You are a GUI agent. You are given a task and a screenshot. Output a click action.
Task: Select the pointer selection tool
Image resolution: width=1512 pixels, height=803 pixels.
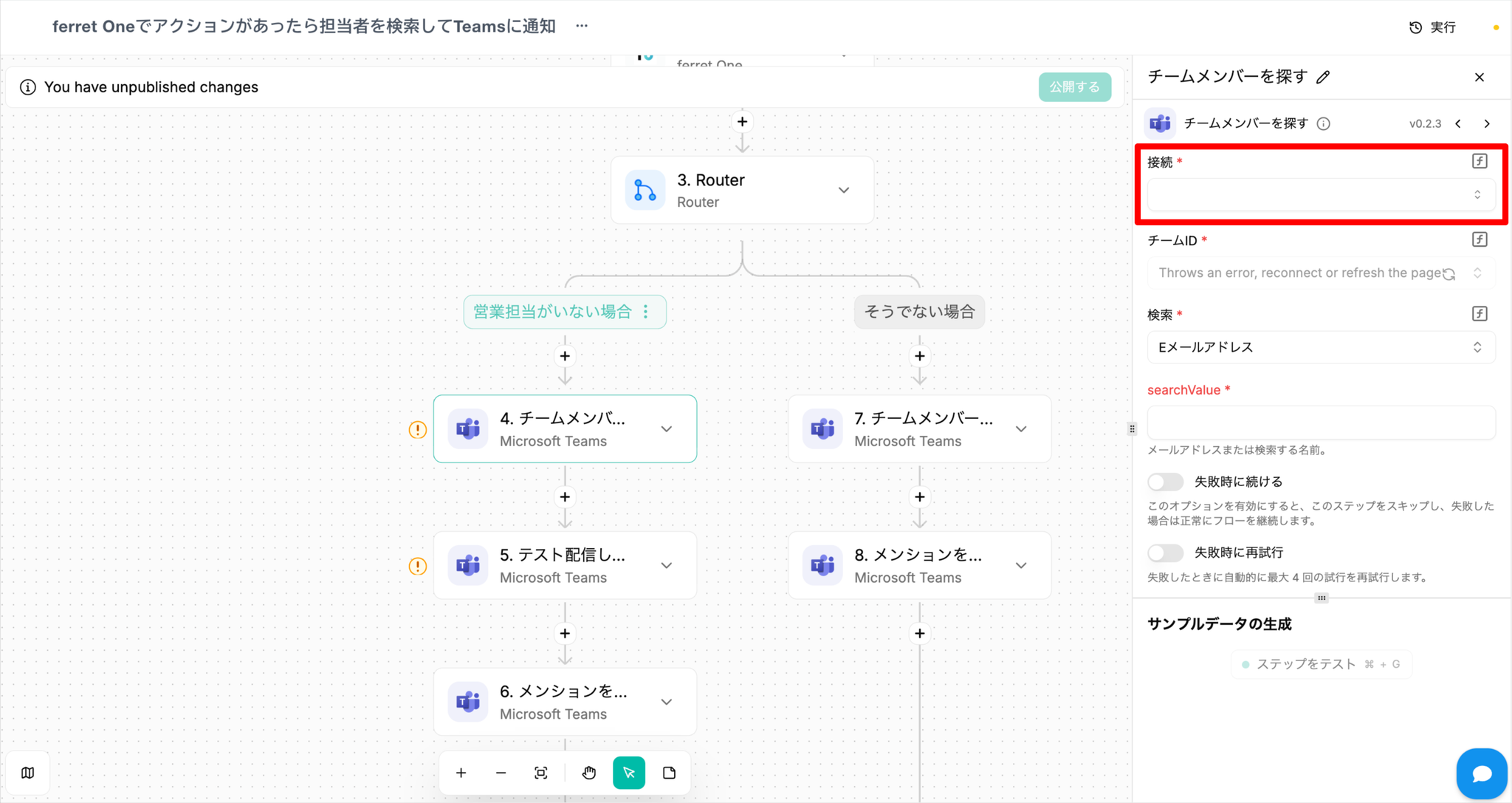[629, 773]
